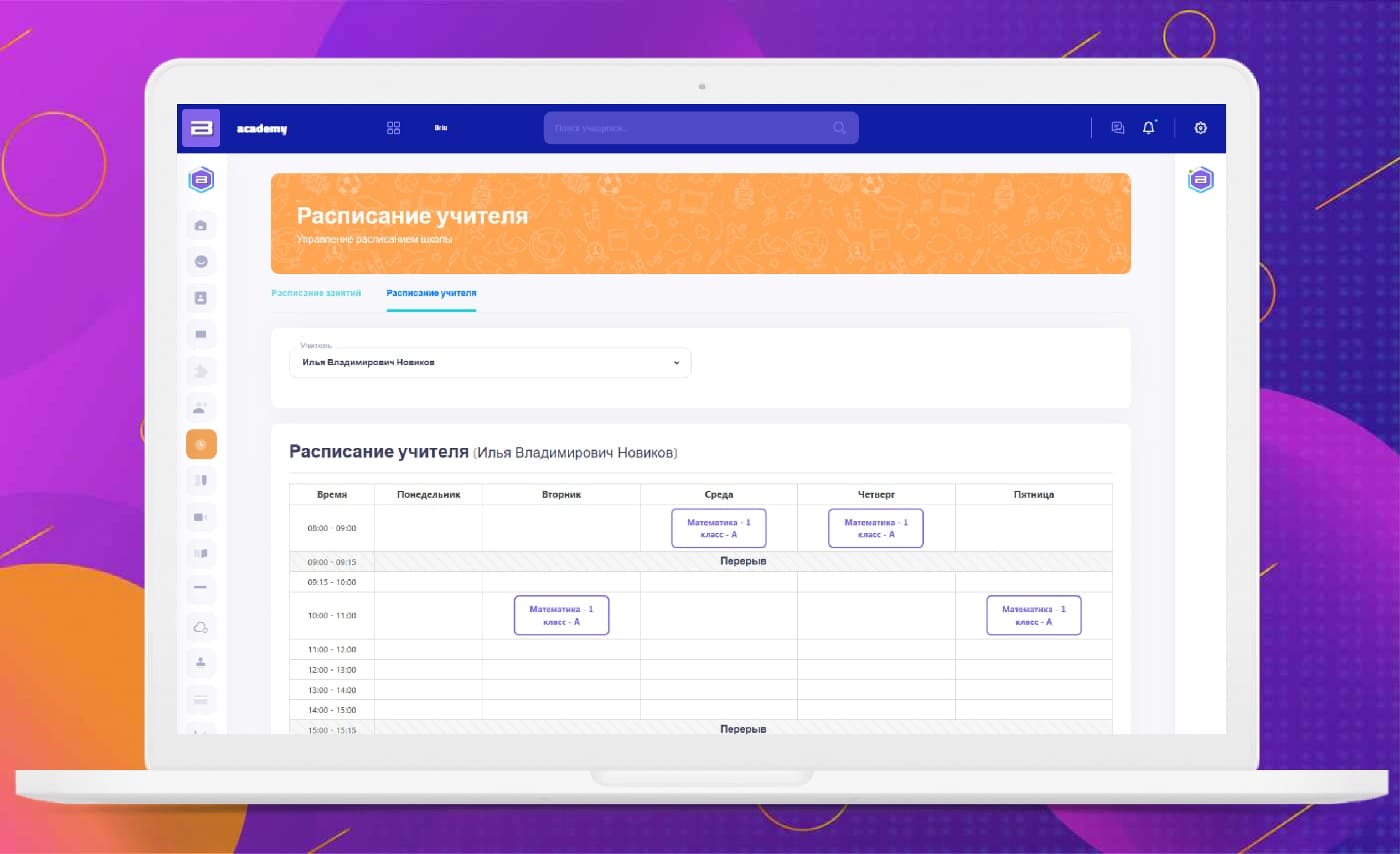Select the Расписание учителя tab
The image size is (1400, 854).
pyautogui.click(x=431, y=293)
